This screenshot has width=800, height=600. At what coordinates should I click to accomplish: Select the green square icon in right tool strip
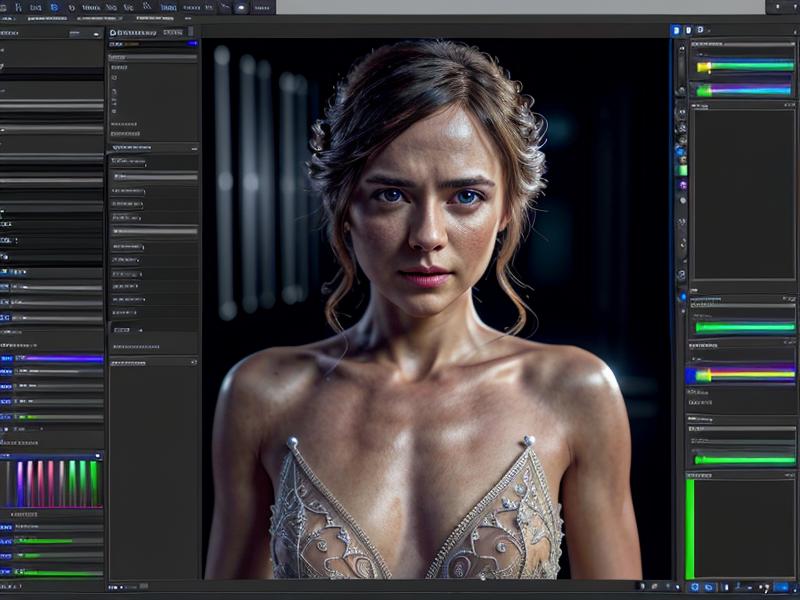(x=682, y=170)
